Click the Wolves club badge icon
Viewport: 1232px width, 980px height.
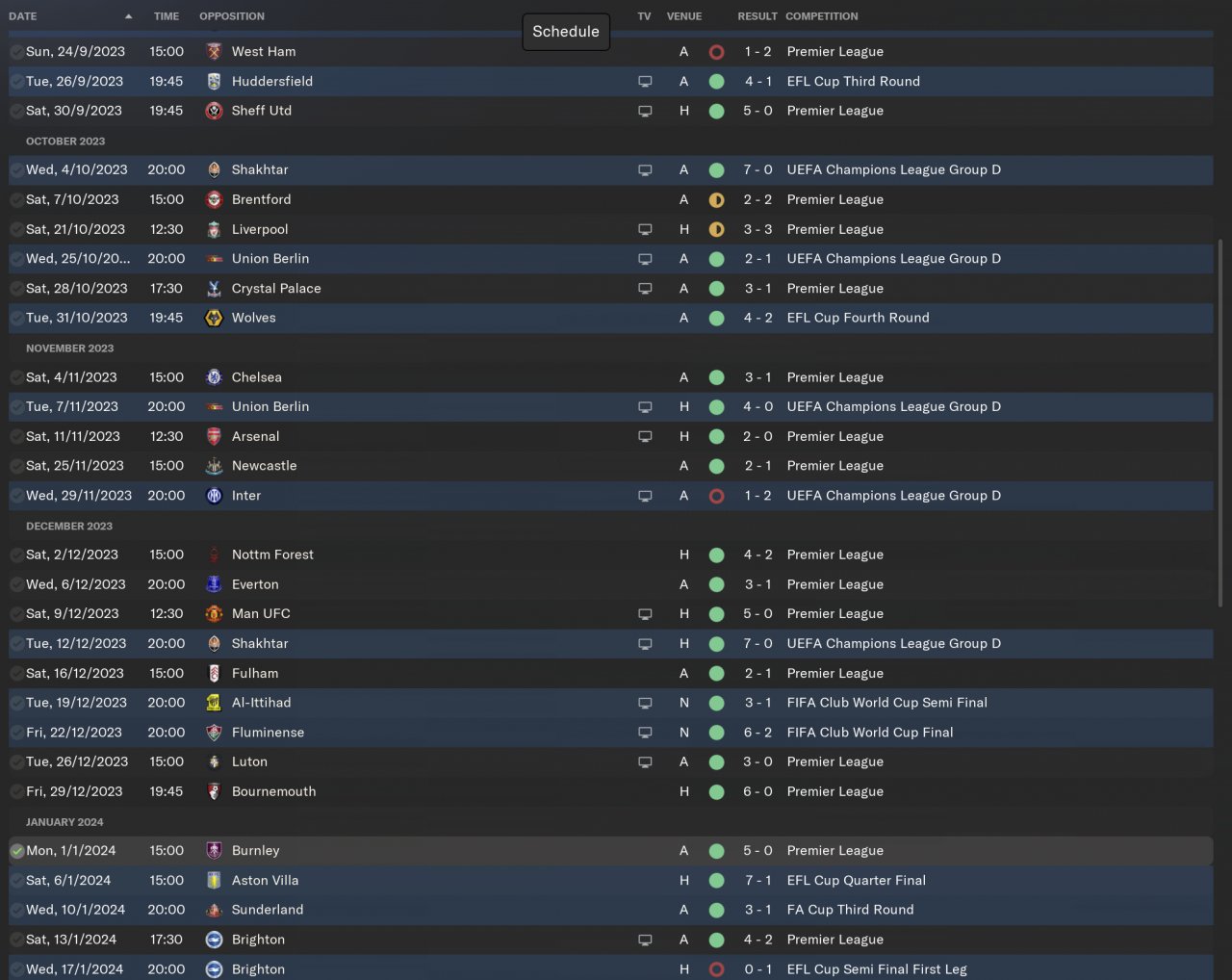pos(214,318)
